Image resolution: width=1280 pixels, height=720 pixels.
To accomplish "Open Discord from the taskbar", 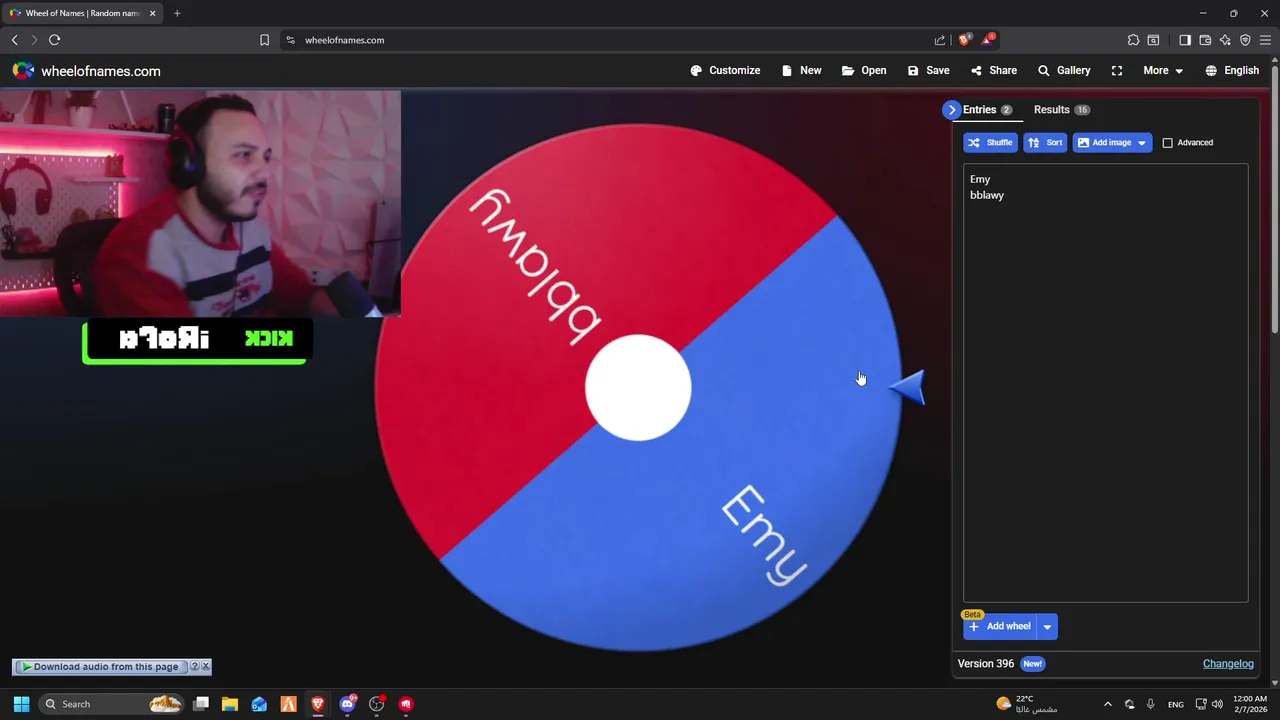I will tap(347, 704).
